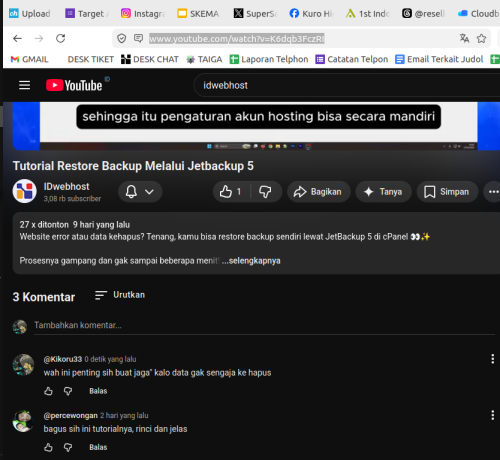Viewport: 500px width, 460px height.
Task: Bookmark this page with the star icon
Action: click(x=481, y=38)
